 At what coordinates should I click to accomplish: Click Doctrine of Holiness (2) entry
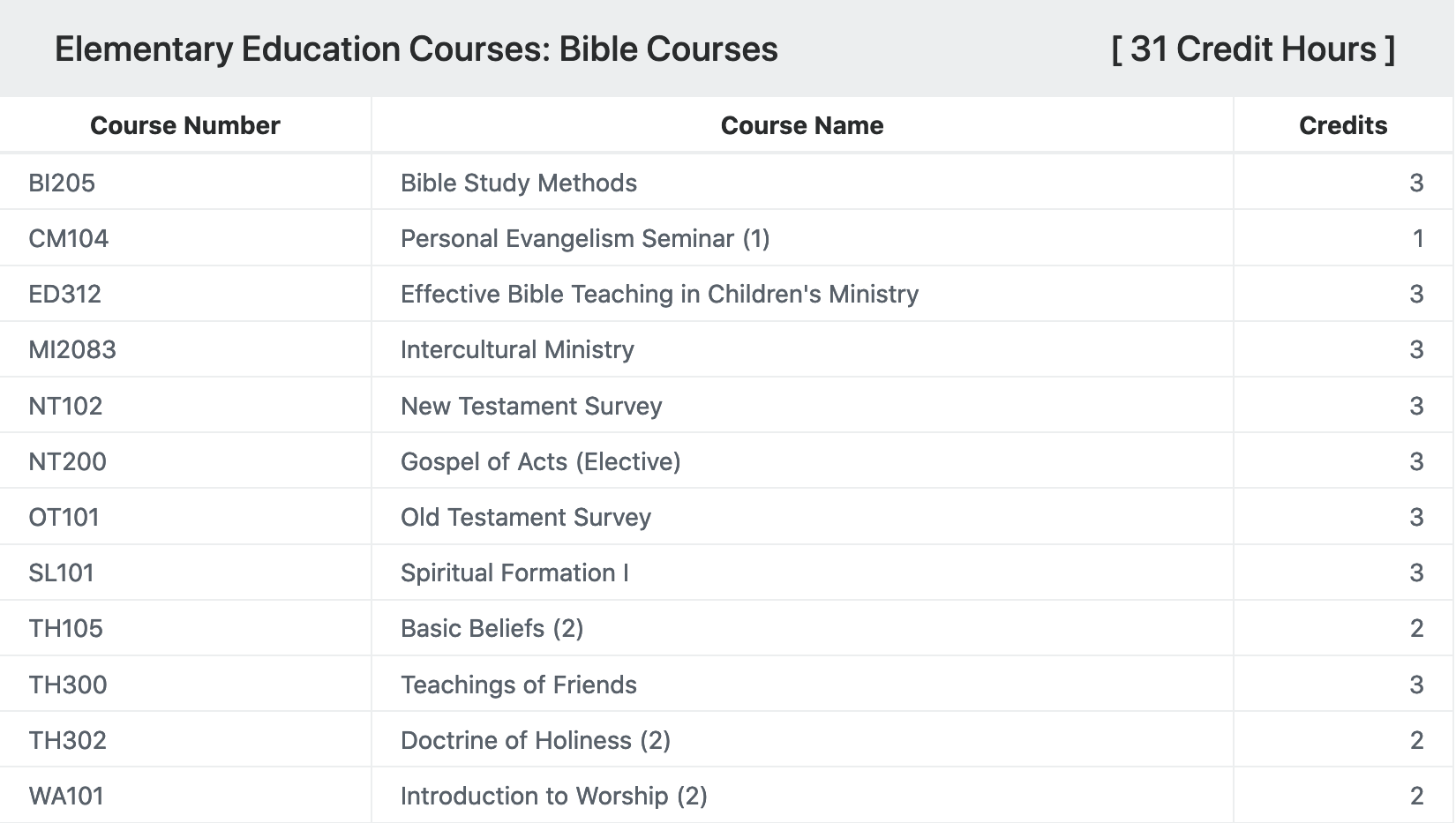click(x=536, y=740)
